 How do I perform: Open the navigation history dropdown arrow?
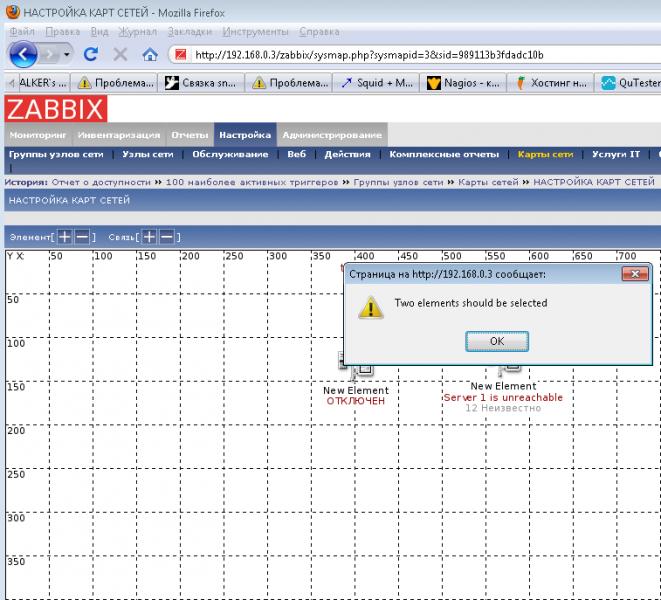pos(67,54)
